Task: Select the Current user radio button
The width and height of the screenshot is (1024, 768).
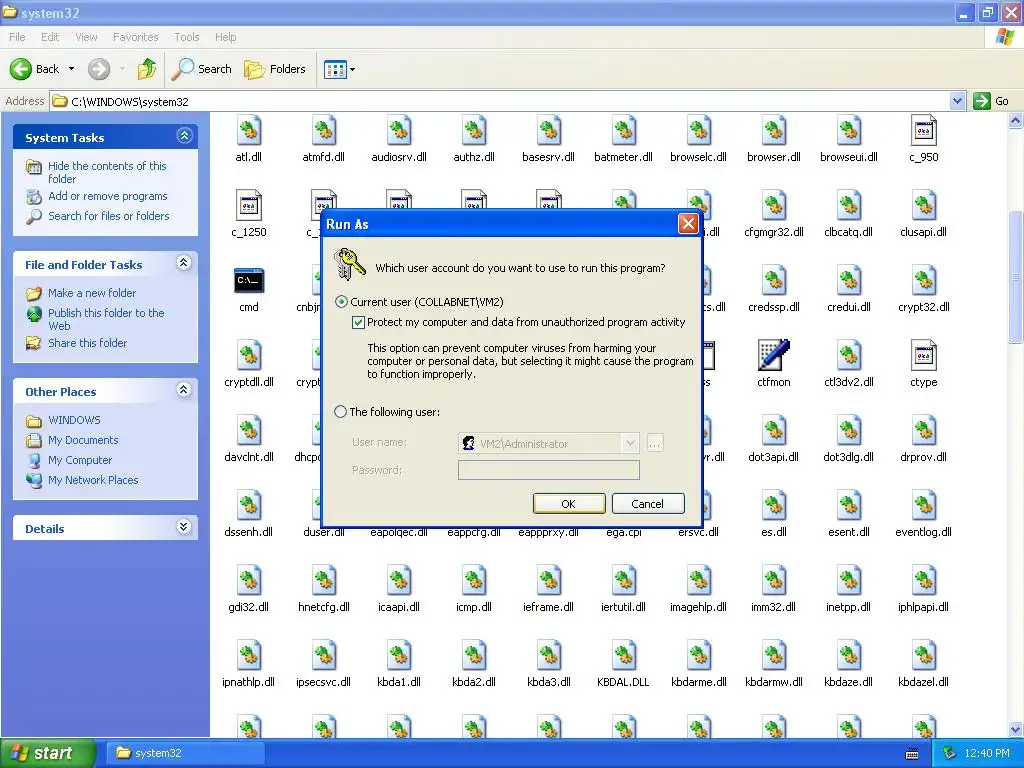Action: click(341, 302)
